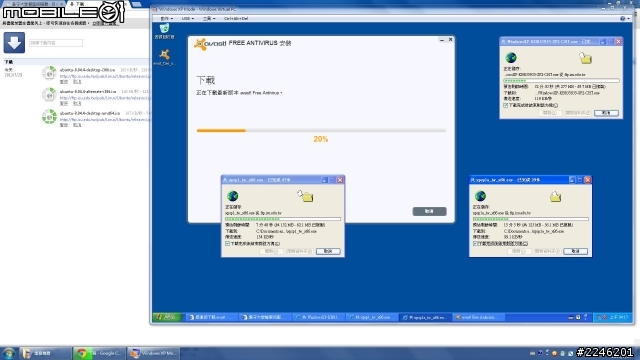Open the Tools menu in Windows Virtual PC
Viewport: 640px width, 360px height.
[x=209, y=18]
